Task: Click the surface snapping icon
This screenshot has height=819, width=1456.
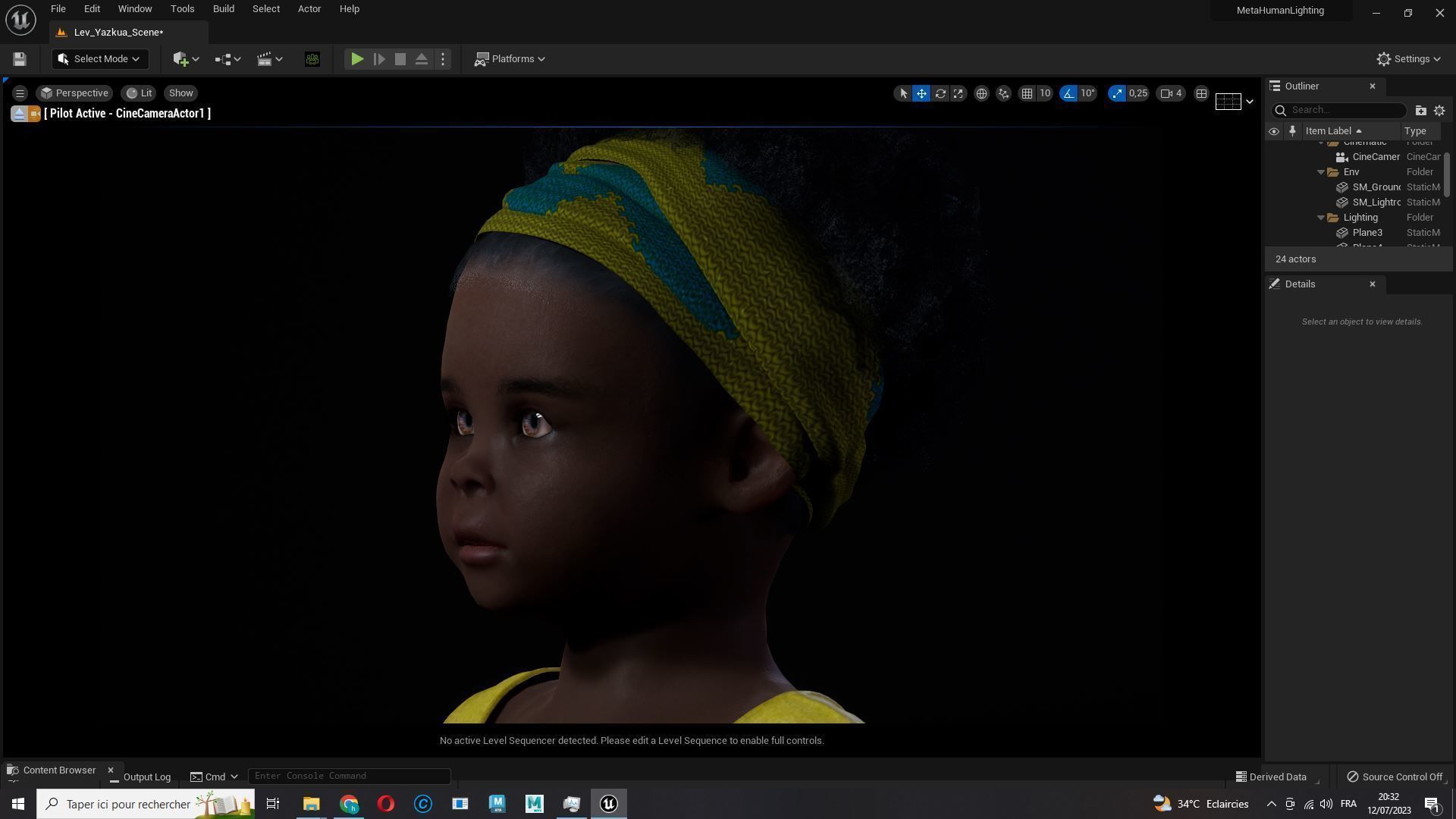Action: [1003, 93]
